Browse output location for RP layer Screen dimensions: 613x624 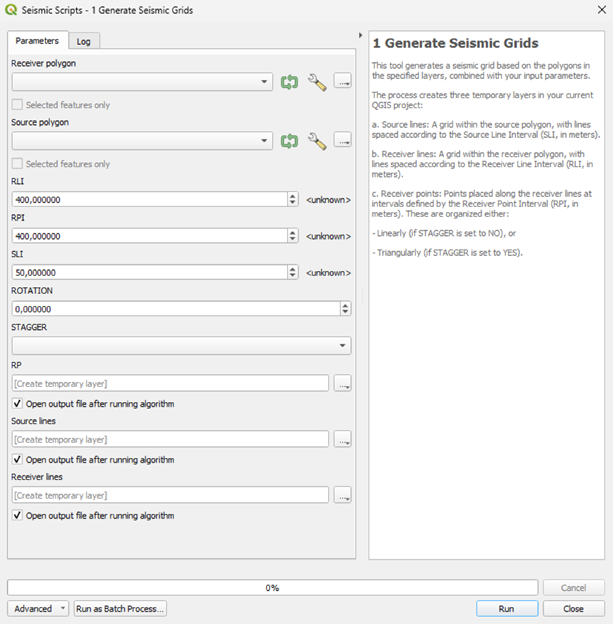[x=343, y=383]
